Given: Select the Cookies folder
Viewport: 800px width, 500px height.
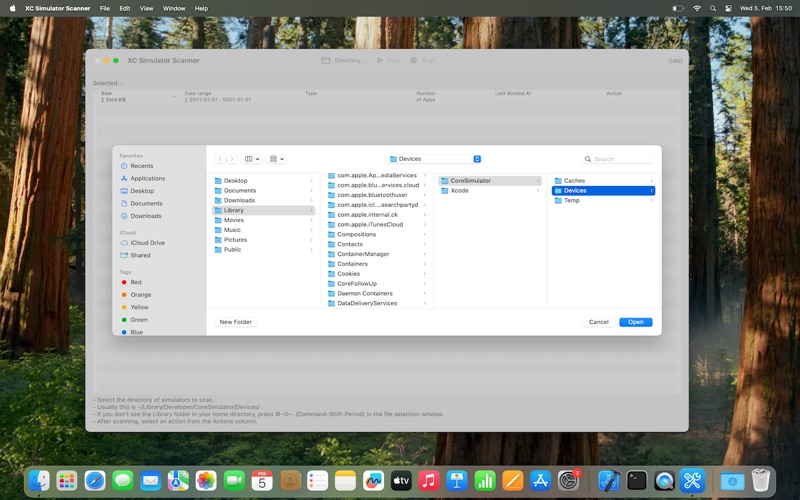Looking at the screenshot, I should [377, 274].
